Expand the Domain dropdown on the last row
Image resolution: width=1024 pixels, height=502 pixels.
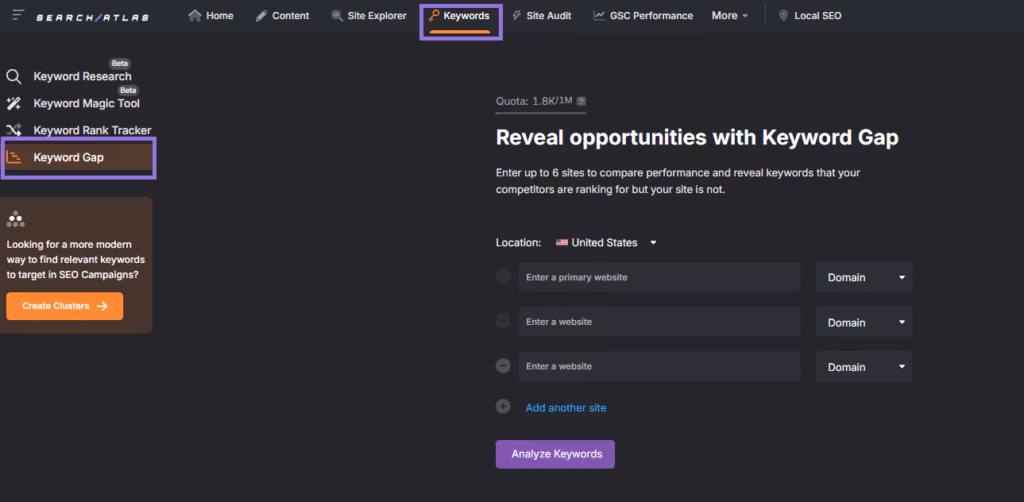pos(864,367)
